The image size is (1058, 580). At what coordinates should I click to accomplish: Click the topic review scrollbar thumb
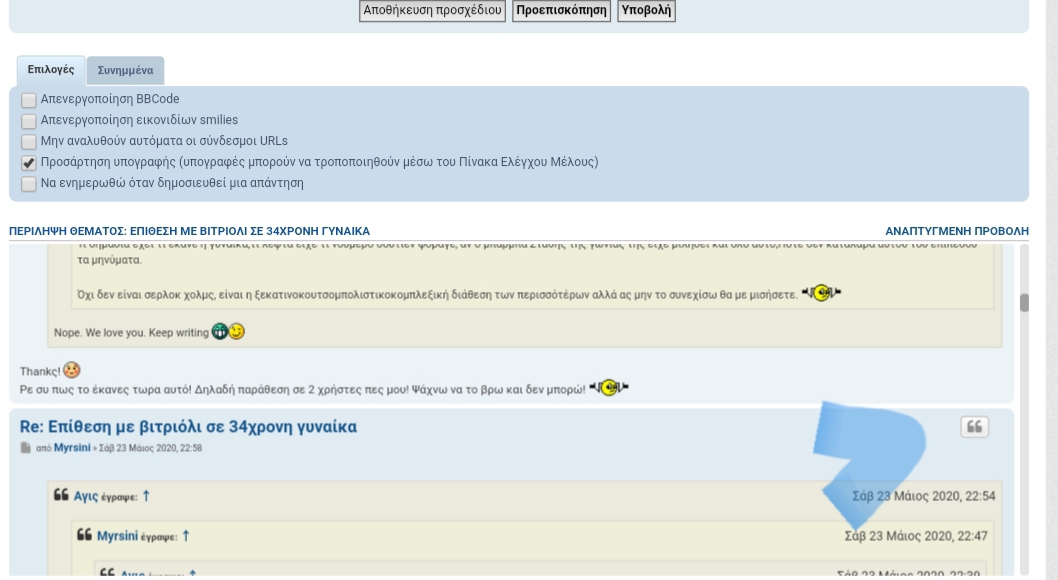pos(1024,303)
